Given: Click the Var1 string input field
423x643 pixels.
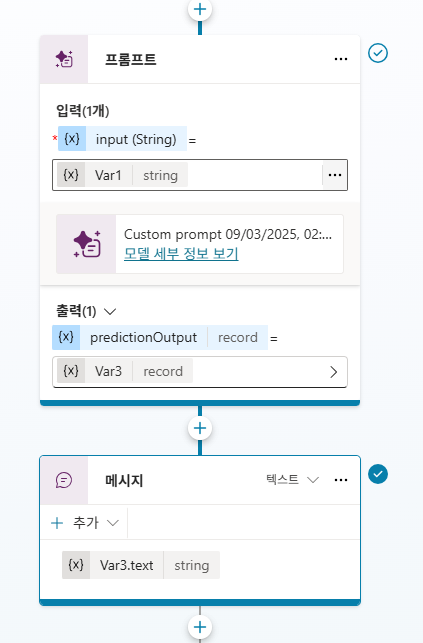Looking at the screenshot, I should tap(200, 175).
